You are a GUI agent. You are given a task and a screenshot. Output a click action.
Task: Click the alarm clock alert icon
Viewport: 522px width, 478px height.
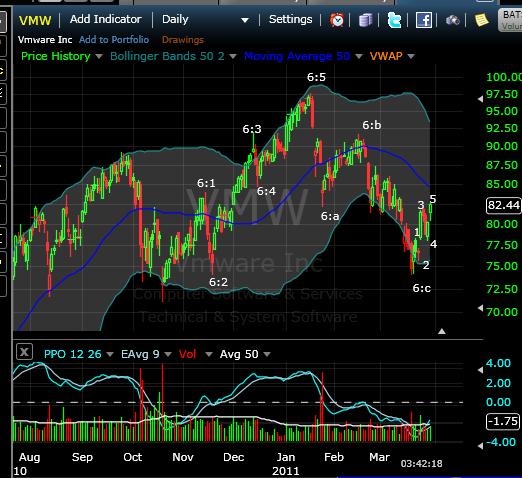pyautogui.click(x=337, y=20)
